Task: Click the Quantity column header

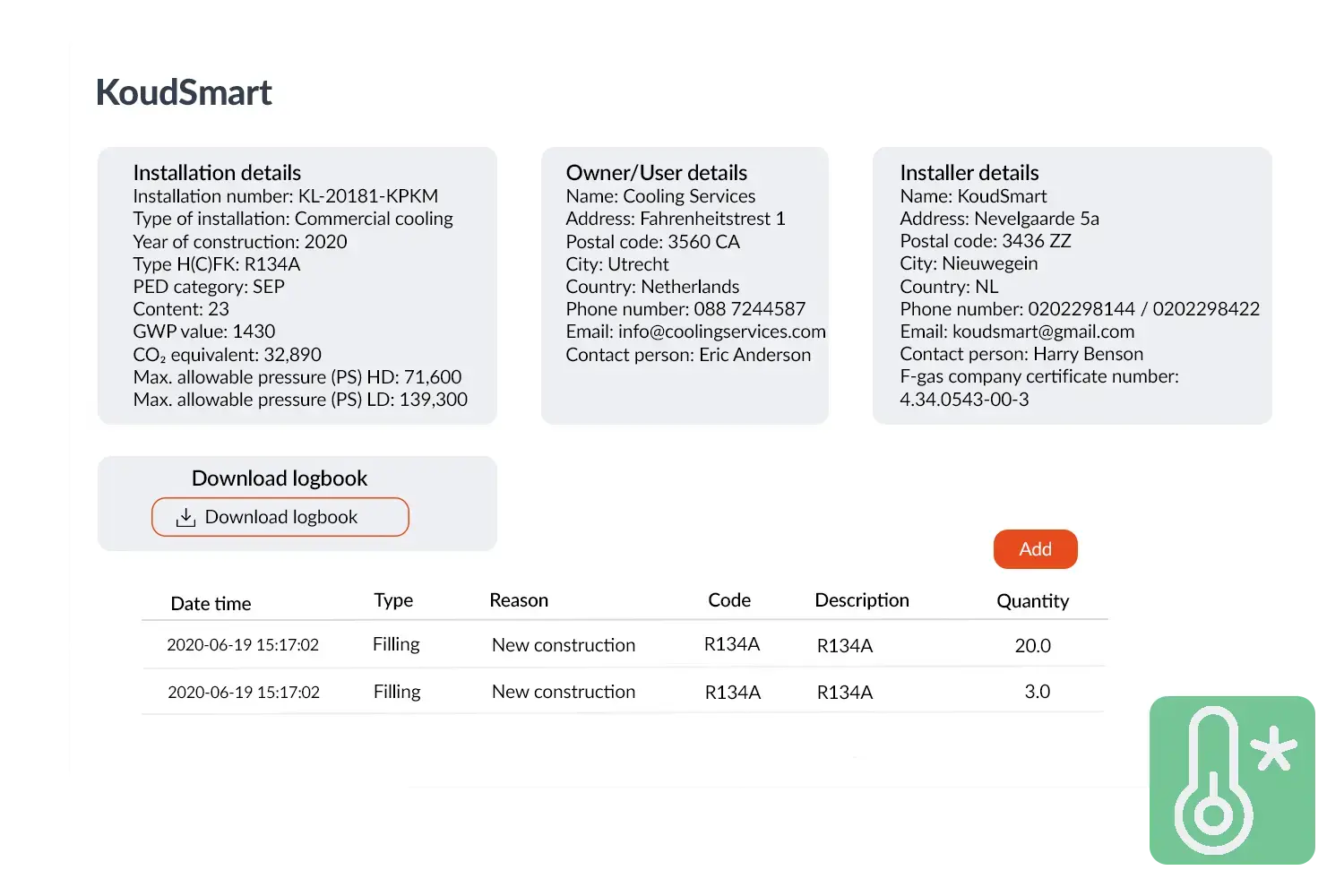Action: tap(1032, 601)
